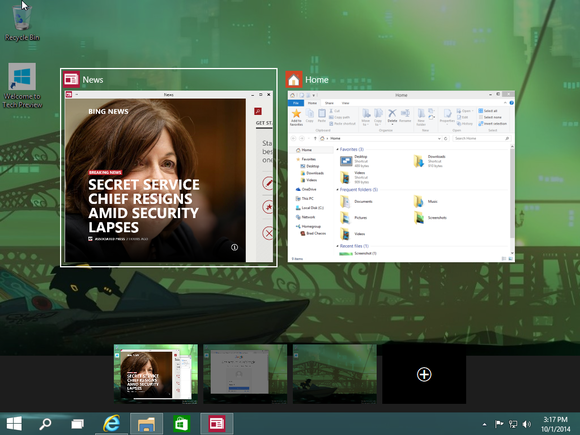This screenshot has height=435, width=580.
Task: Collapse the Frequent folders (5) group
Action: (337, 190)
